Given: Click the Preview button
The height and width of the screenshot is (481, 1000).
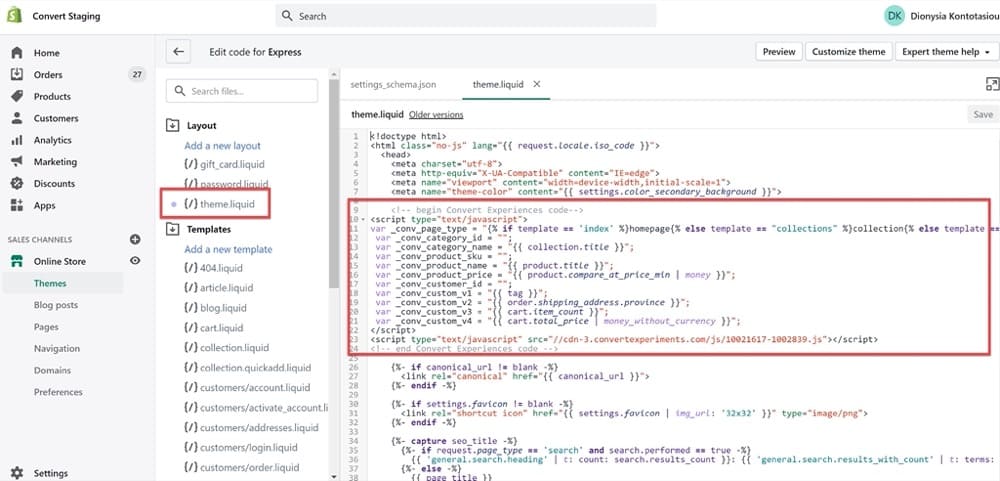Looking at the screenshot, I should tap(779, 52).
